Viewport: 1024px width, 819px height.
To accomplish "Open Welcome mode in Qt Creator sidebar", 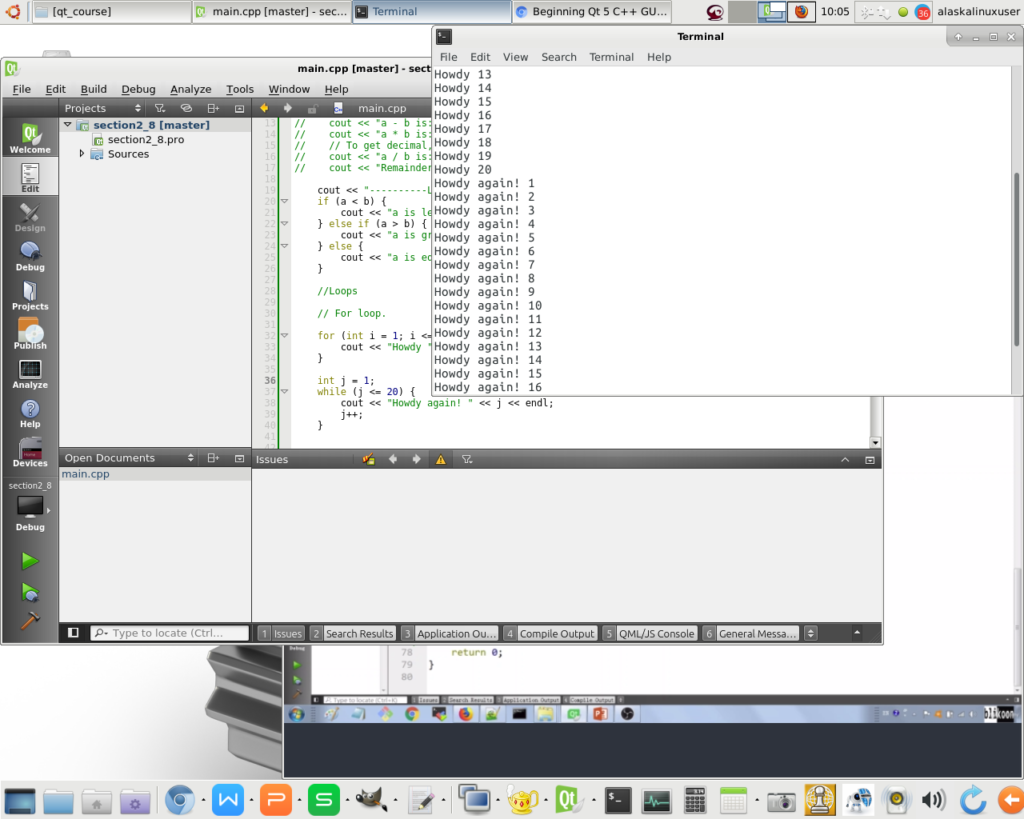I will (x=30, y=138).
